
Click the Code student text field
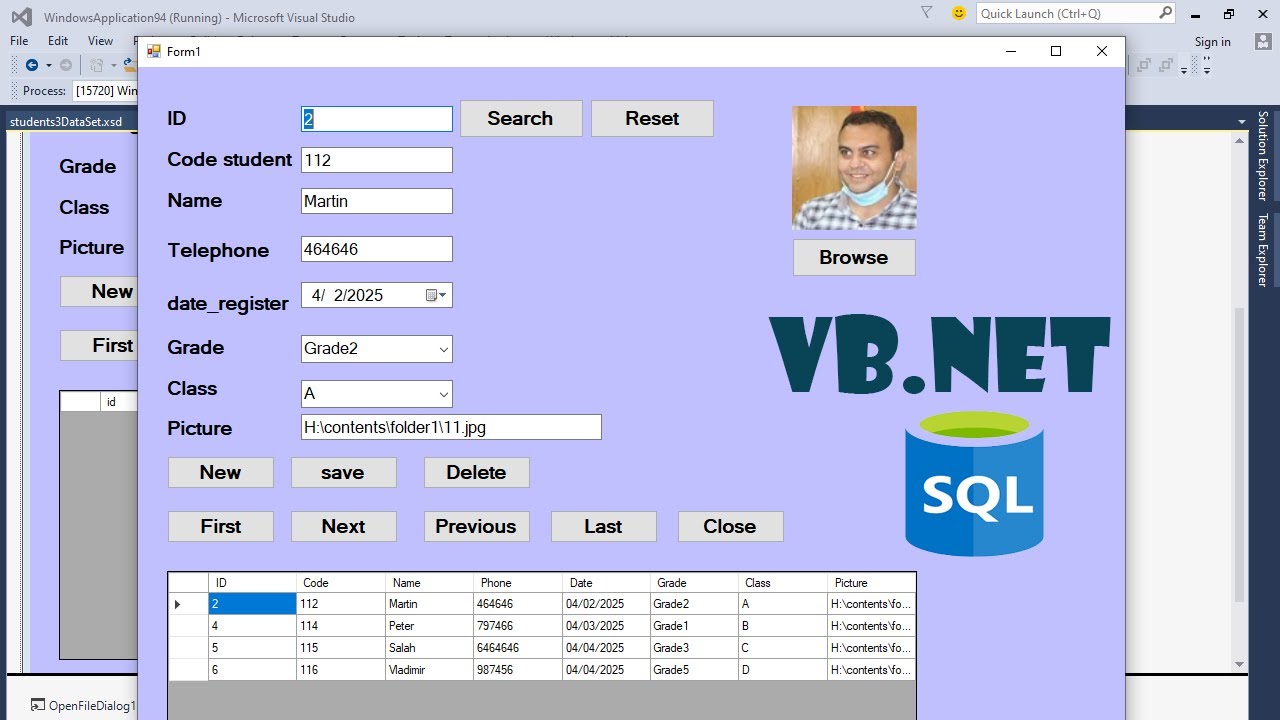[x=377, y=160]
